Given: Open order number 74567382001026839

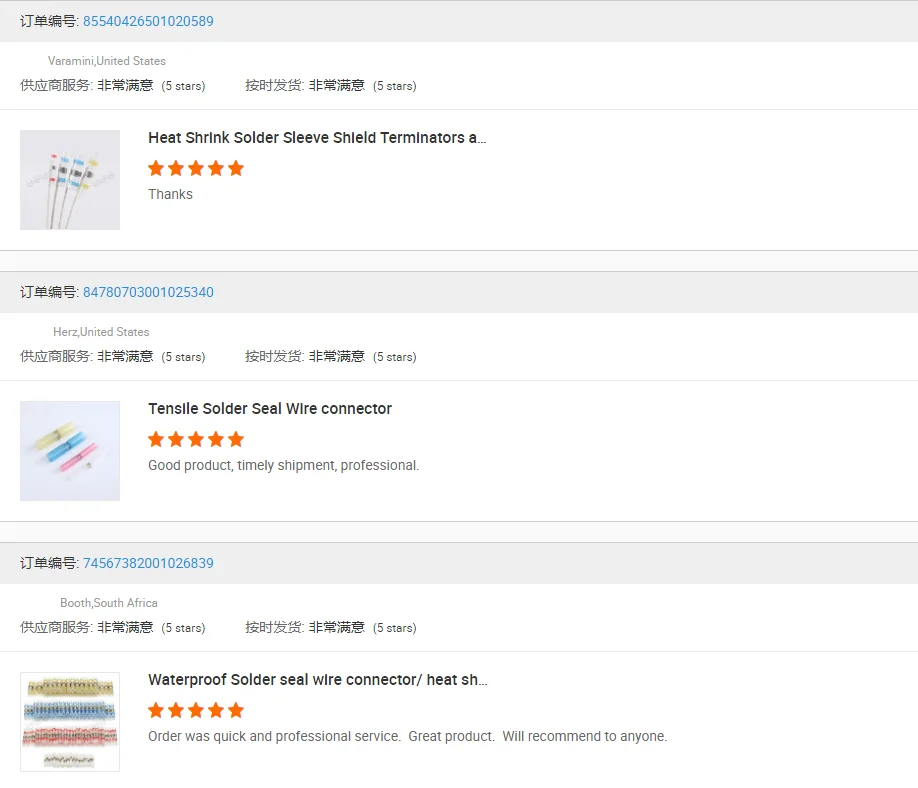Looking at the screenshot, I should coord(148,563).
